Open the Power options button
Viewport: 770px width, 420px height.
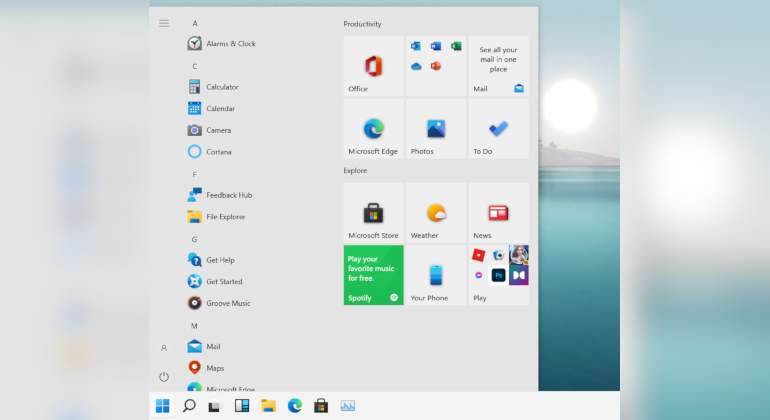pyautogui.click(x=164, y=377)
